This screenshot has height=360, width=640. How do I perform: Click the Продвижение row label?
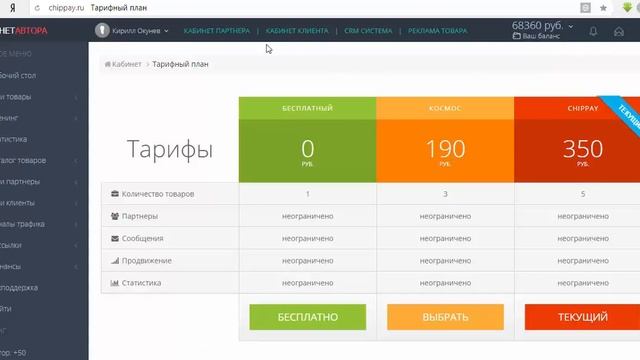(147, 260)
